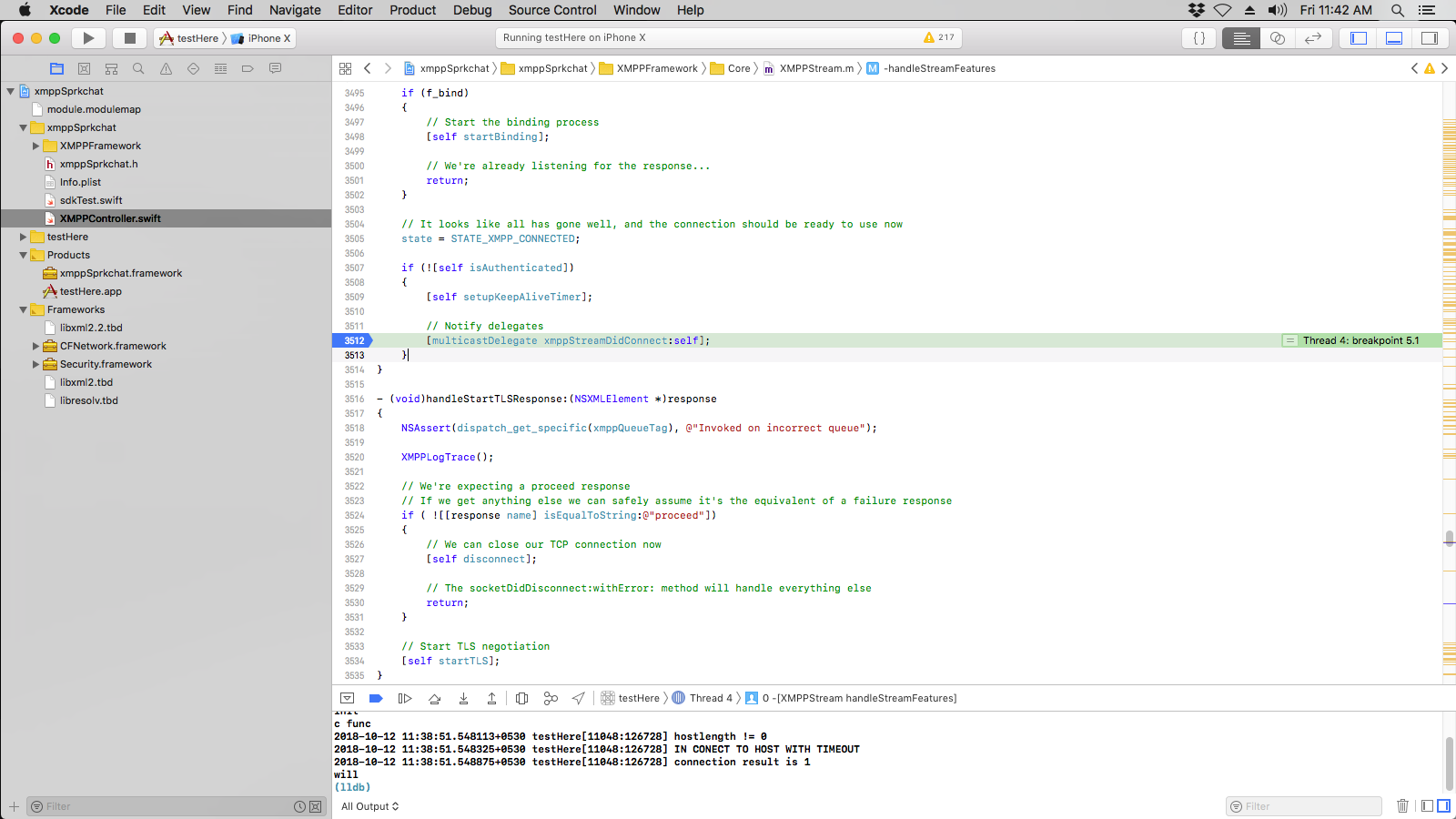This screenshot has width=1456, height=819.
Task: Open the find navigator in the sidebar
Action: (x=137, y=68)
